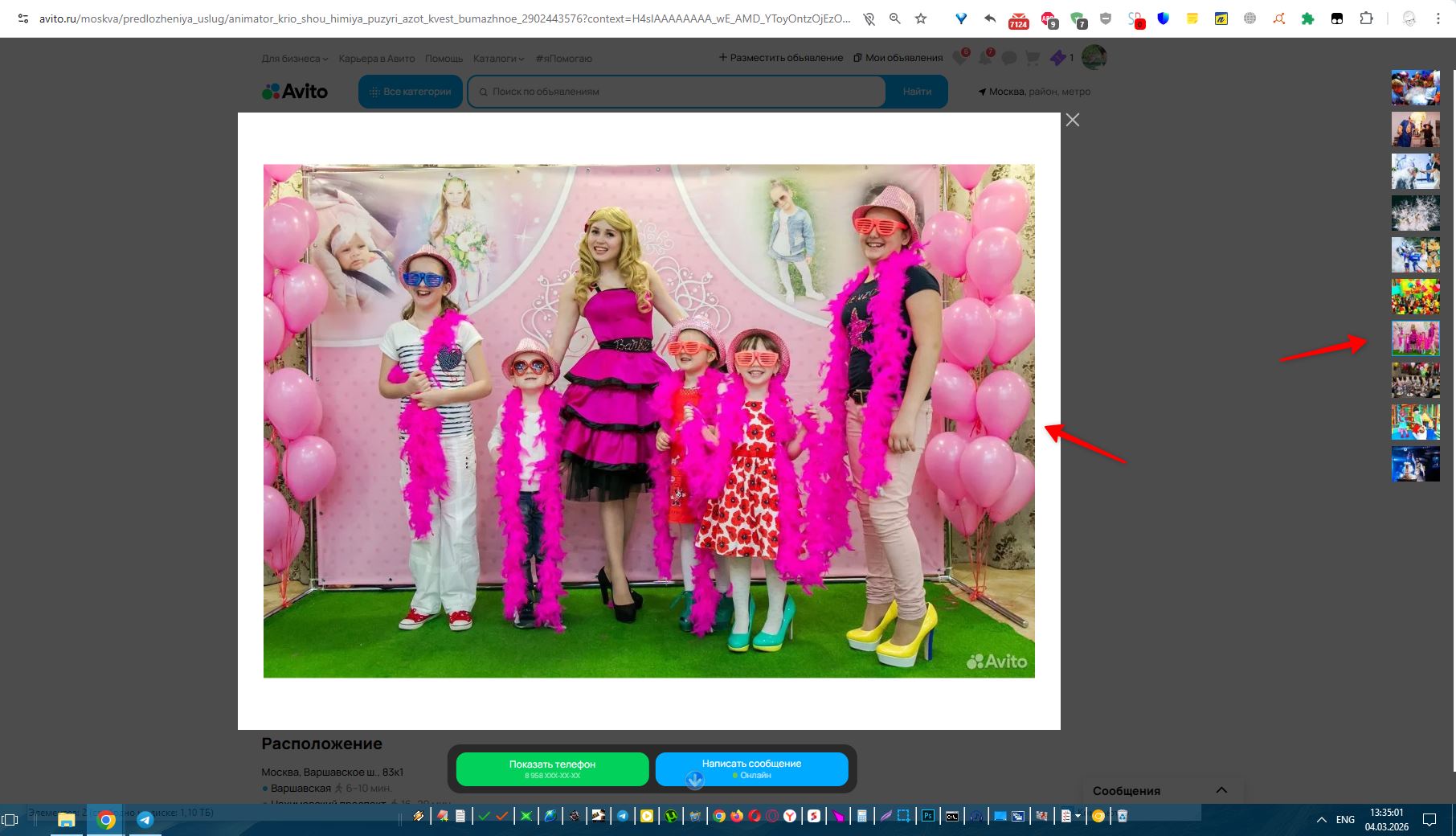Bookmark this page with star icon
This screenshot has height=836, width=1456.
[x=921, y=18]
